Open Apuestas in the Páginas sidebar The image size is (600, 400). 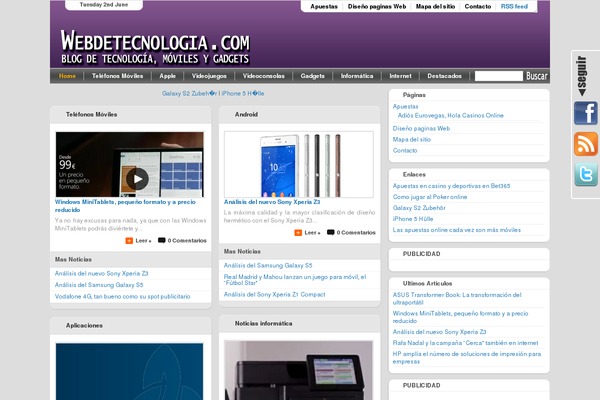point(406,106)
